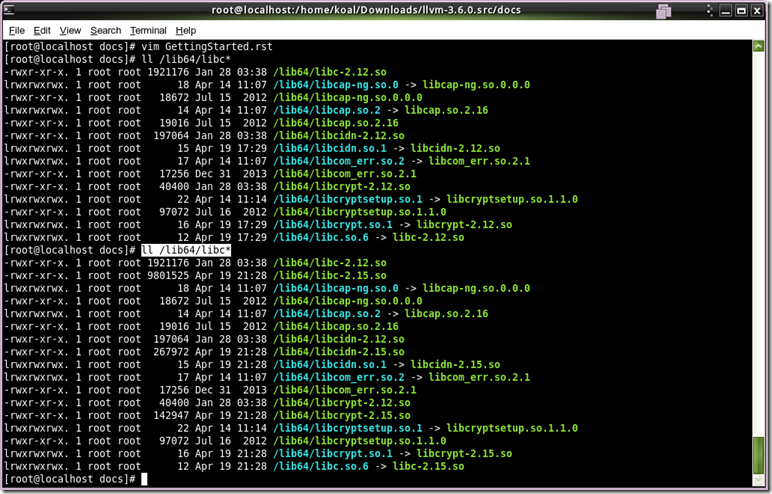Image resolution: width=772 pixels, height=494 pixels.
Task: Click the window title root@localhost path text
Action: pyautogui.click(x=366, y=10)
